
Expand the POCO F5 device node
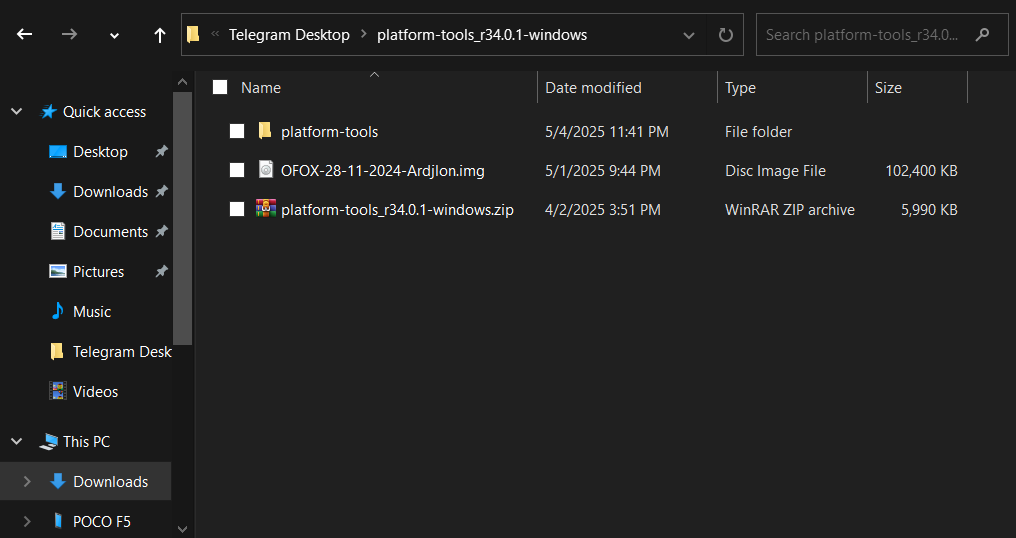[27, 521]
